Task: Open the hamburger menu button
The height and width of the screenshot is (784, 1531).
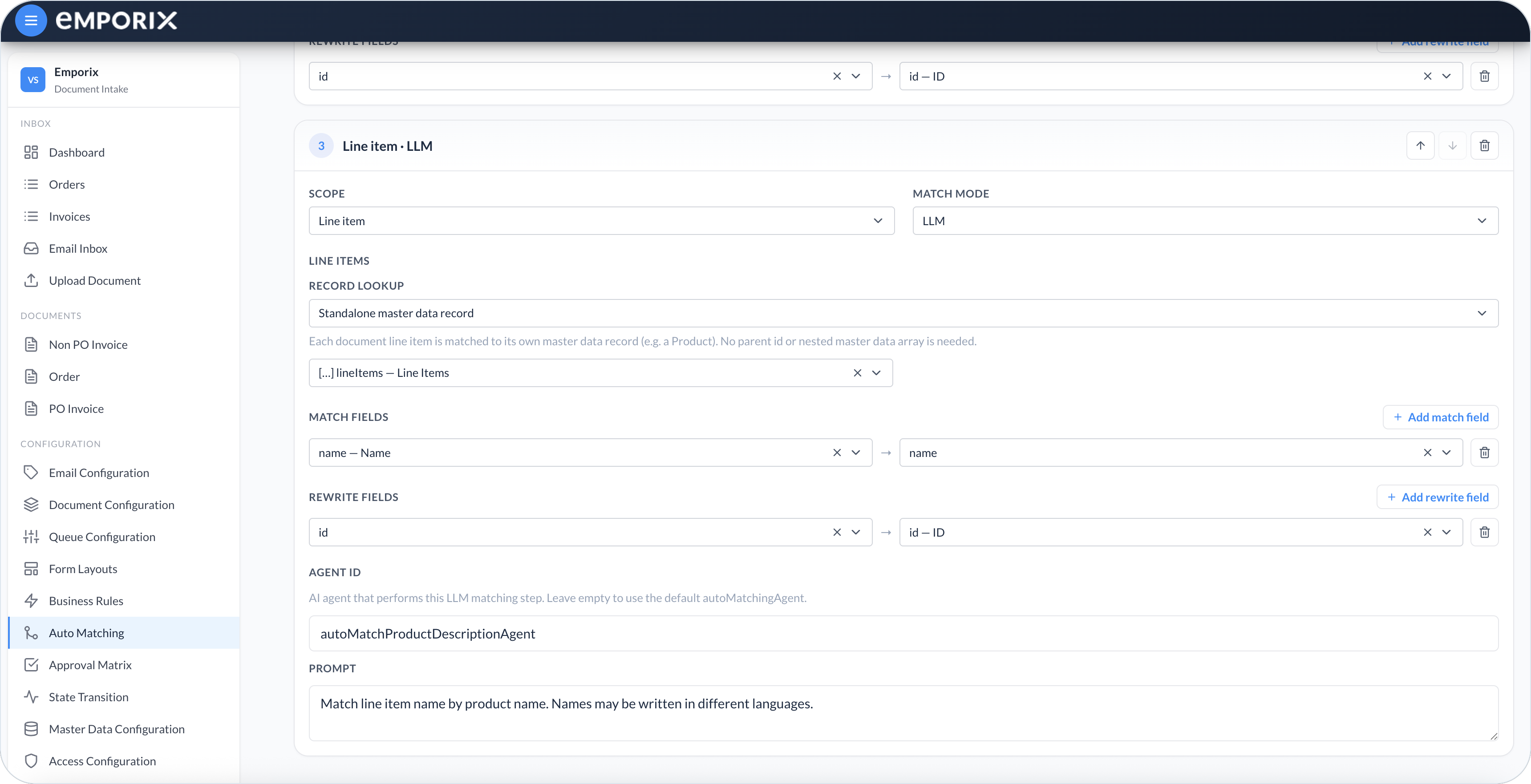Action: pos(31,21)
